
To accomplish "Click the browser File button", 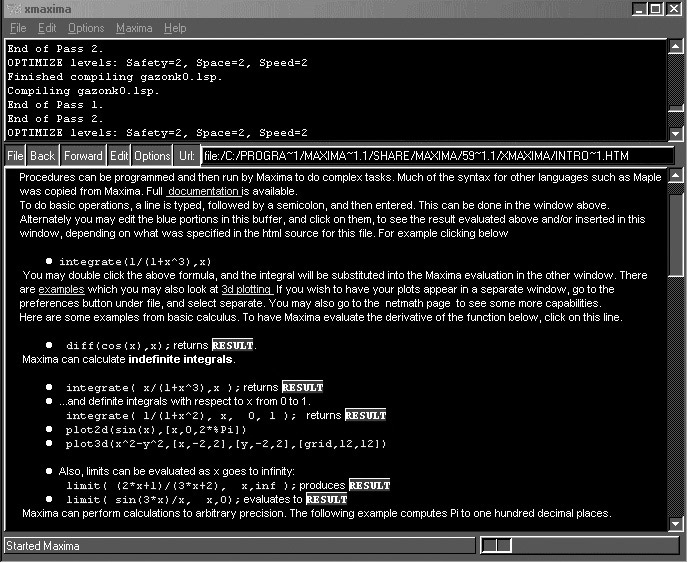I will pos(15,156).
